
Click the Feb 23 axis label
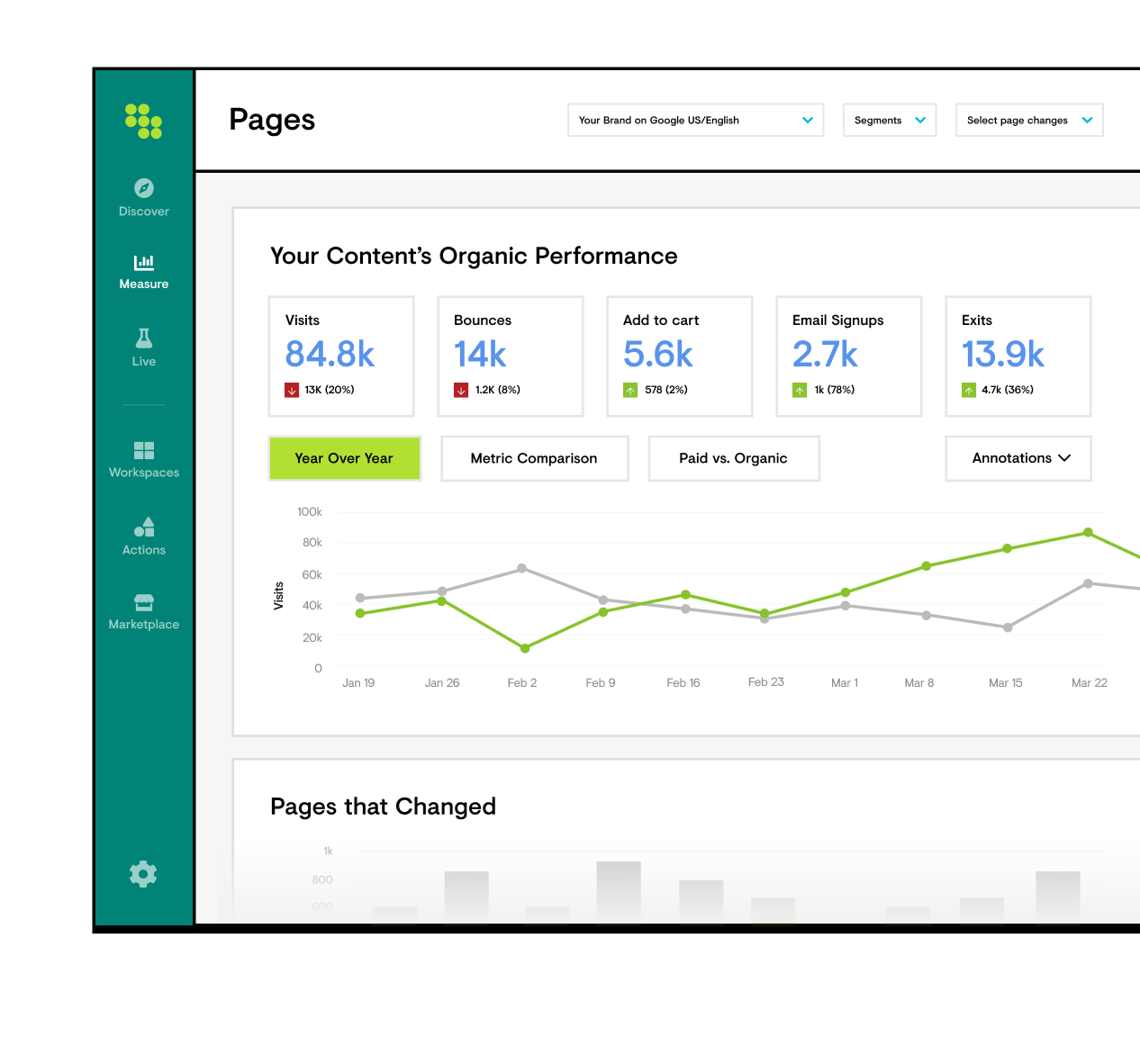coord(766,682)
